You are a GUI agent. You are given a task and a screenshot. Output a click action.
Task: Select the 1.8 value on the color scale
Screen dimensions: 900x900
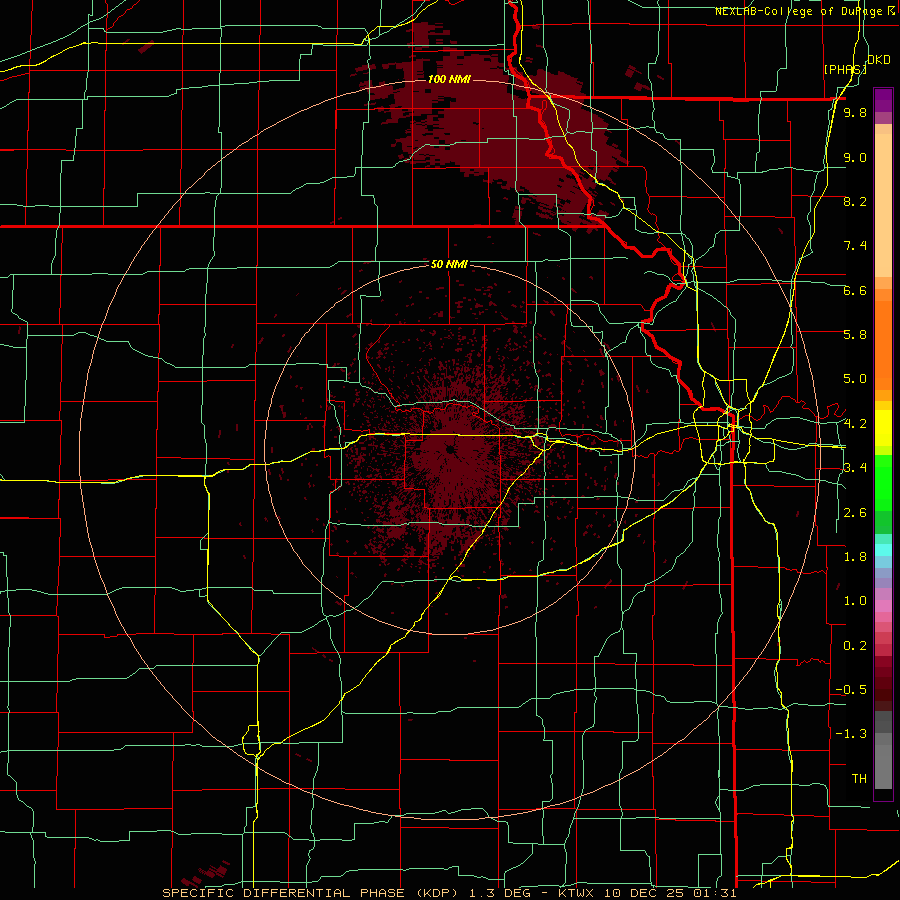click(855, 557)
